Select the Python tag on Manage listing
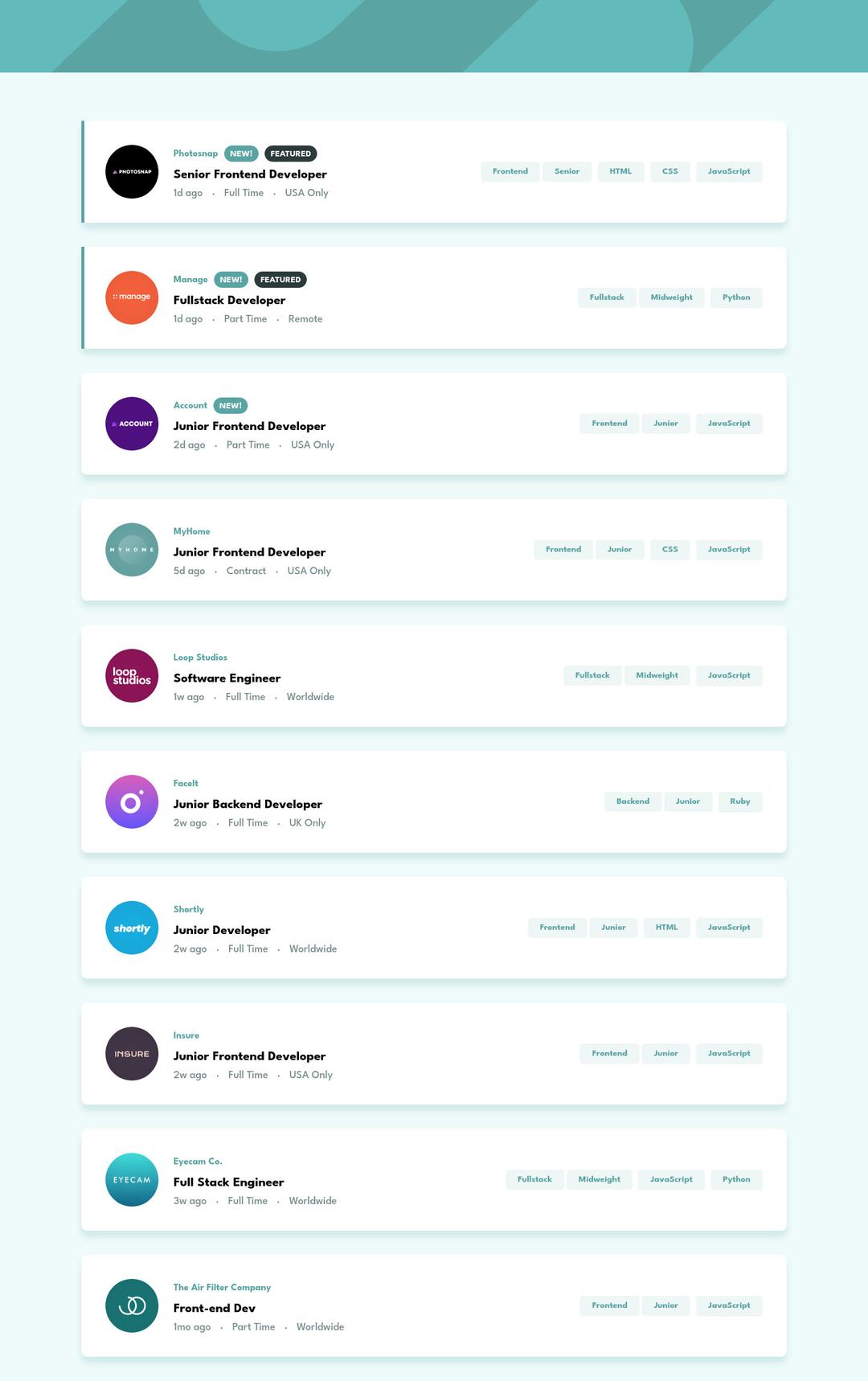 pyautogui.click(x=736, y=297)
